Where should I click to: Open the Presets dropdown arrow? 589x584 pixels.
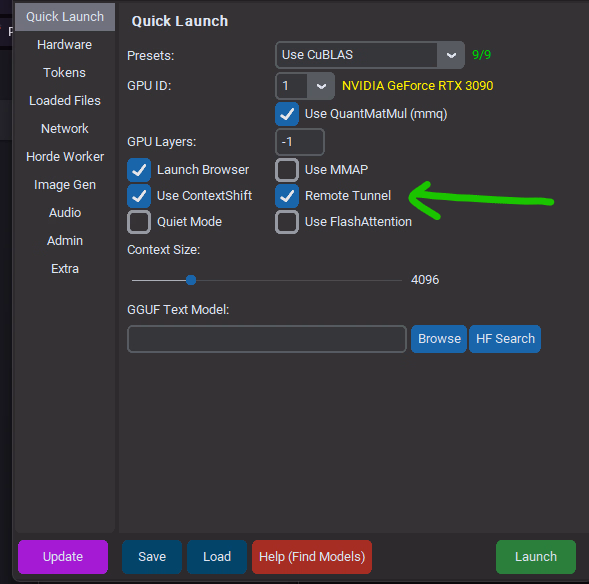click(x=451, y=55)
